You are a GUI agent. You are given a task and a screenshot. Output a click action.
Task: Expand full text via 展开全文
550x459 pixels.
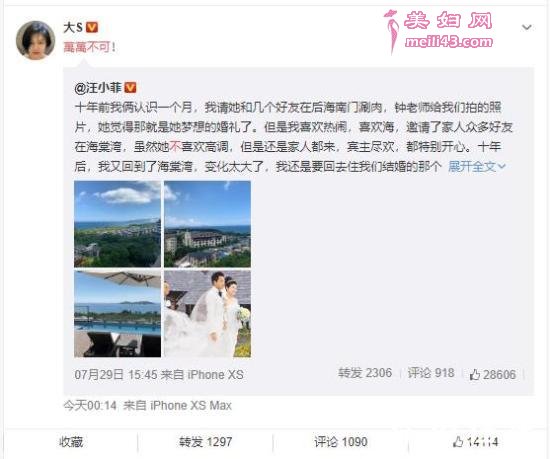tap(471, 167)
